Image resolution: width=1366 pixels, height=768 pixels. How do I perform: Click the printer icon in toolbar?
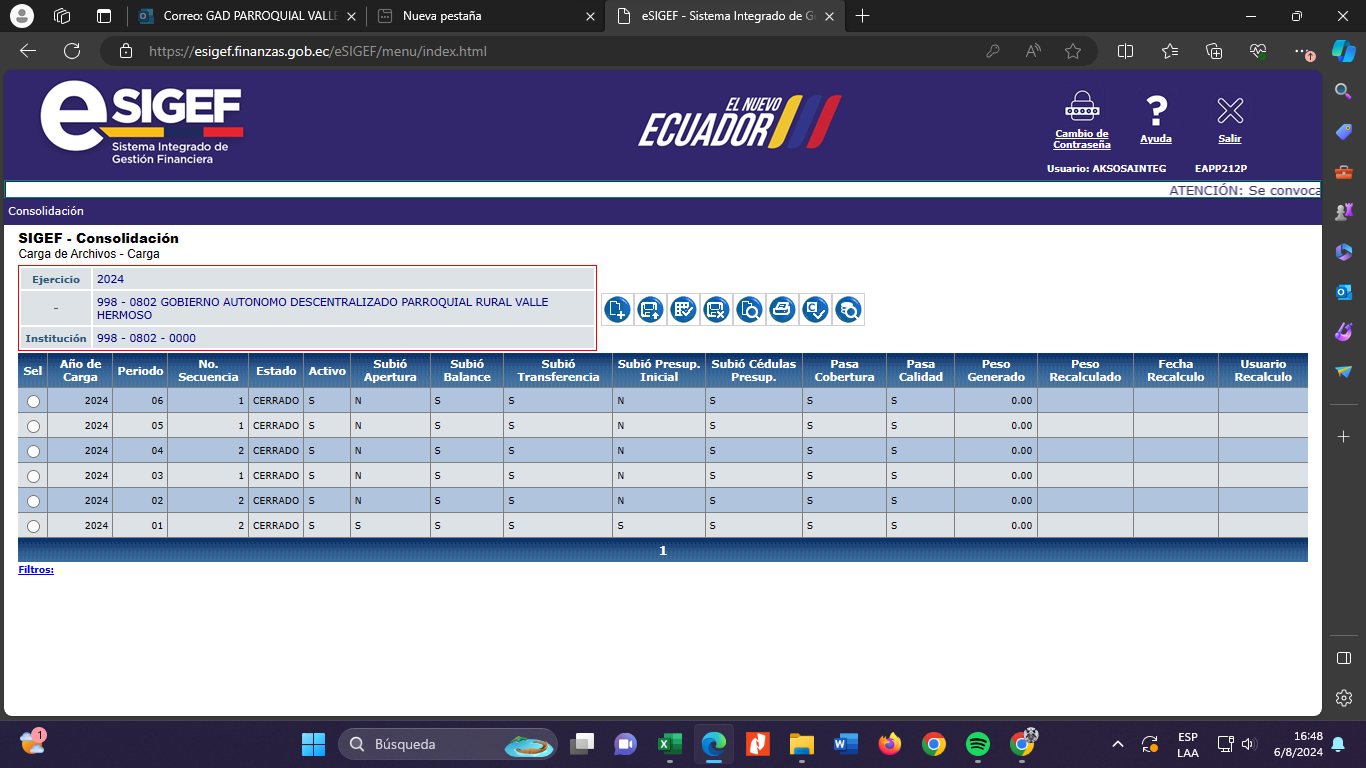[782, 310]
